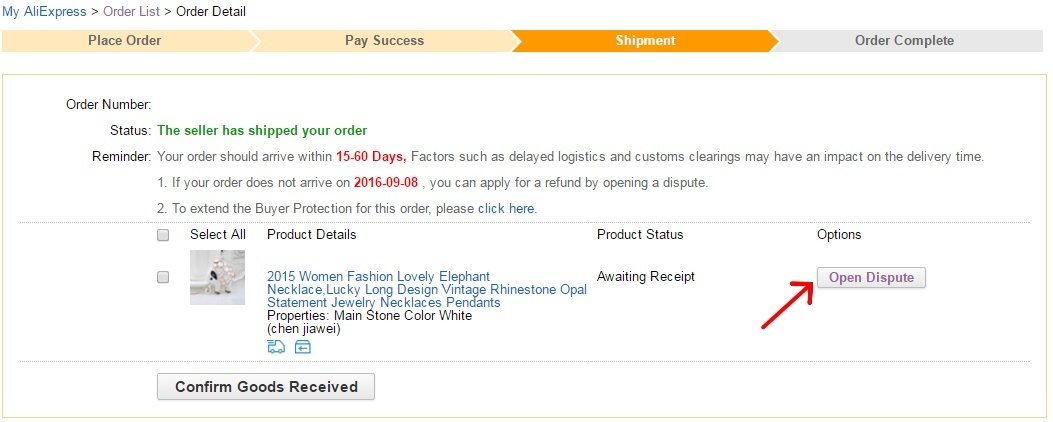Go to My AliExpress breadcrumb

[x=43, y=11]
